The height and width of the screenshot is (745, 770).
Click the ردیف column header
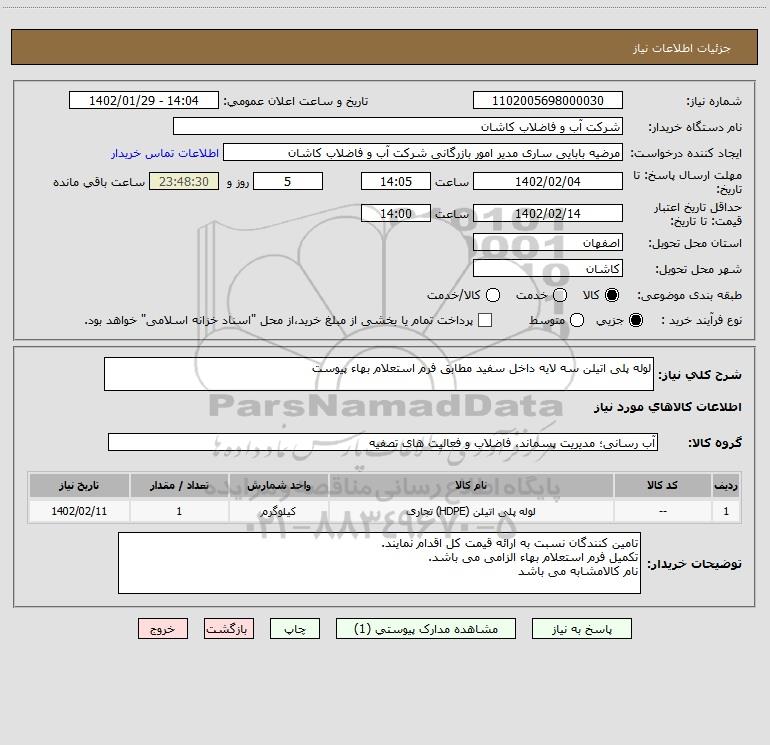(726, 485)
